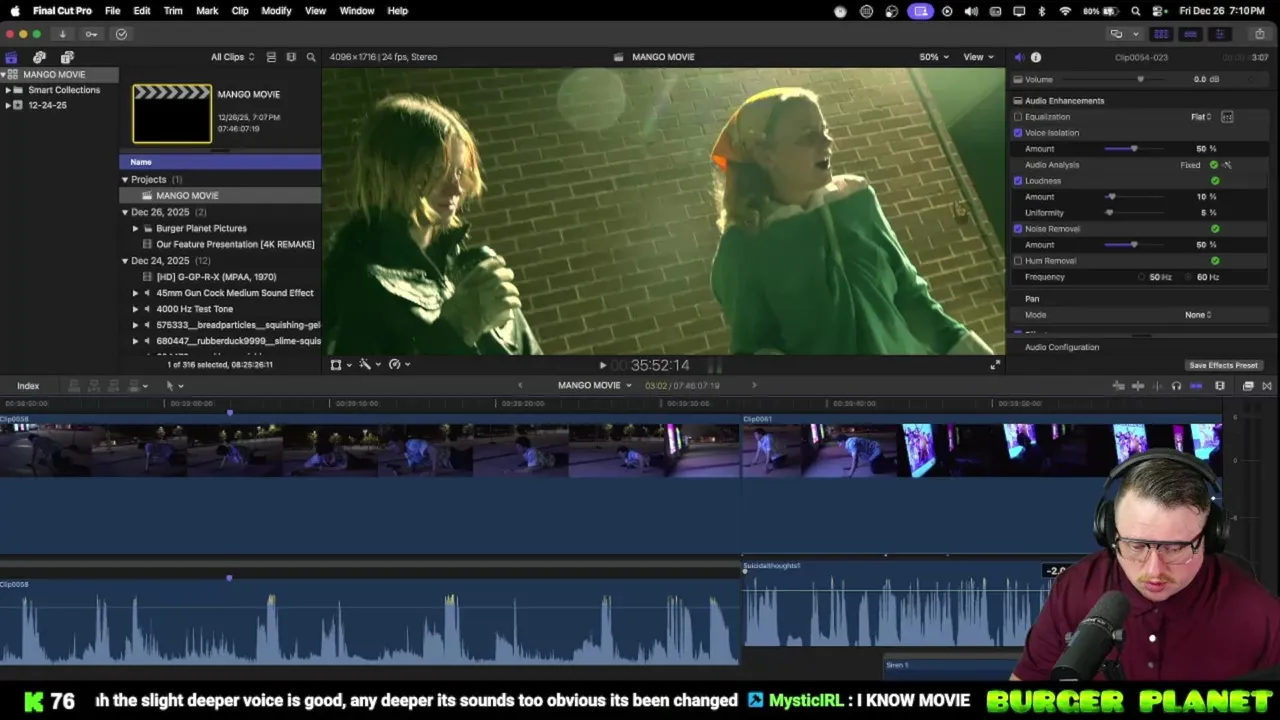The image size is (1280, 720).
Task: Enable the Equalization checkbox
Action: tap(1018, 117)
